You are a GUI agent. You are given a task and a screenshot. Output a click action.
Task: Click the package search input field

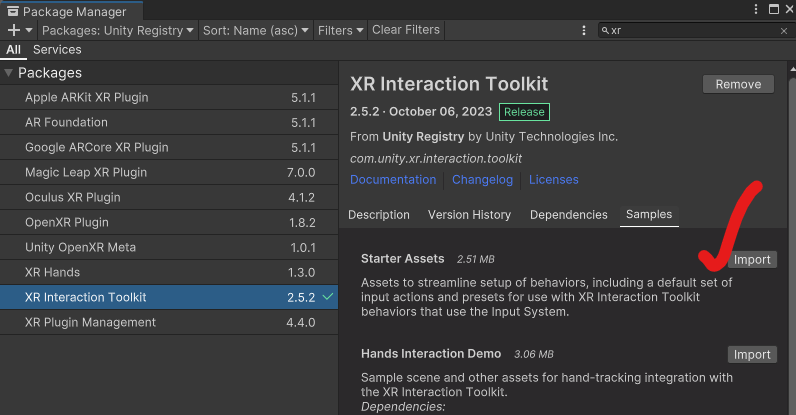point(690,31)
